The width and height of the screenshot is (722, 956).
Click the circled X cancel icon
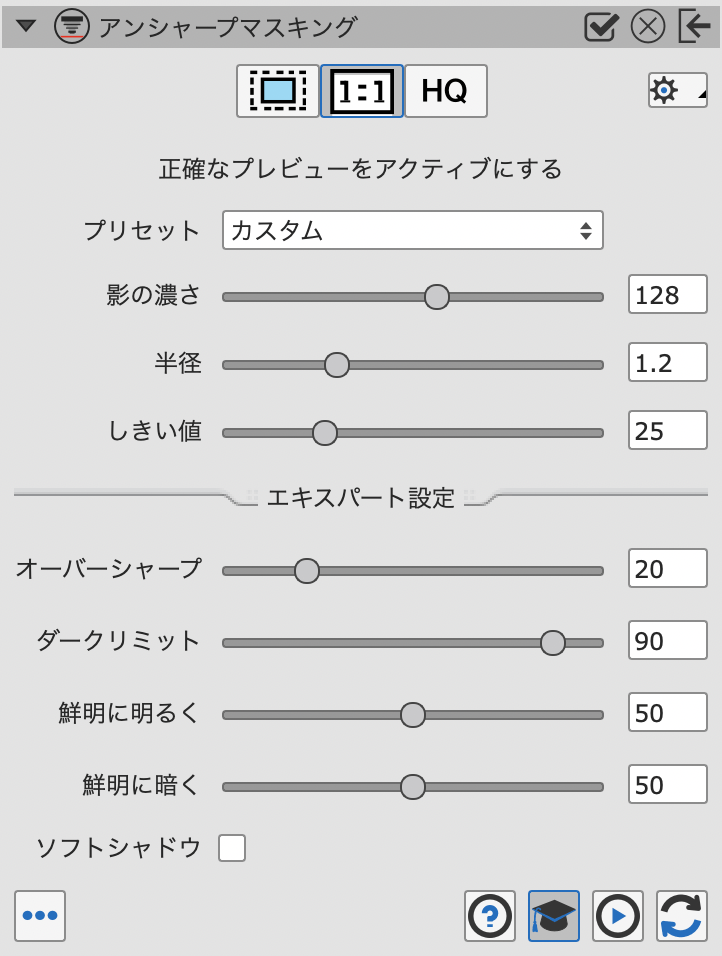648,27
